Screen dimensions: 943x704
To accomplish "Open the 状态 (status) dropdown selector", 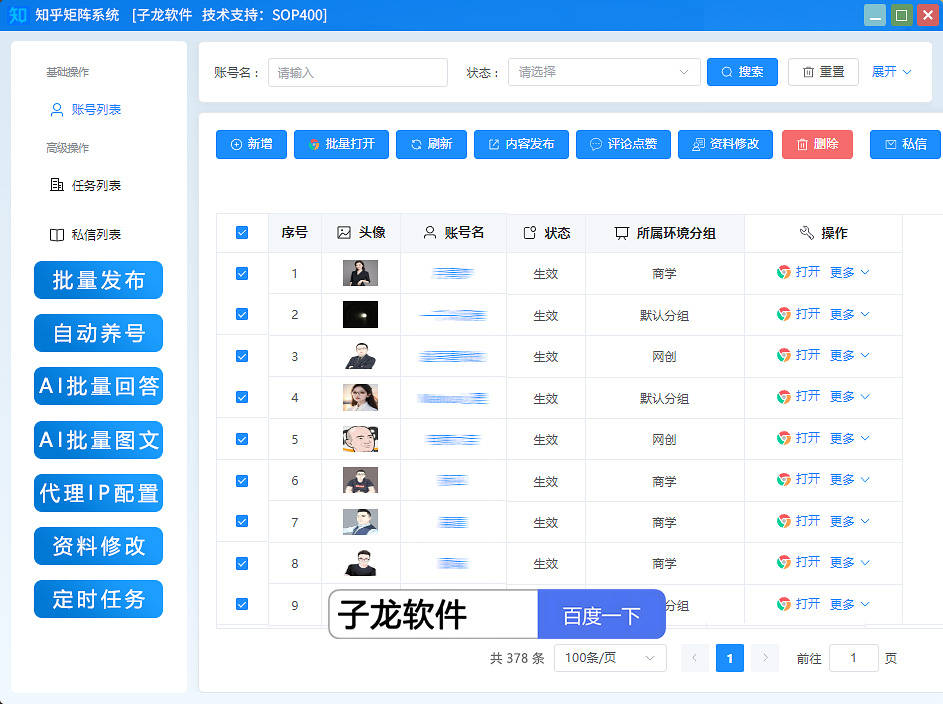I will [x=603, y=73].
